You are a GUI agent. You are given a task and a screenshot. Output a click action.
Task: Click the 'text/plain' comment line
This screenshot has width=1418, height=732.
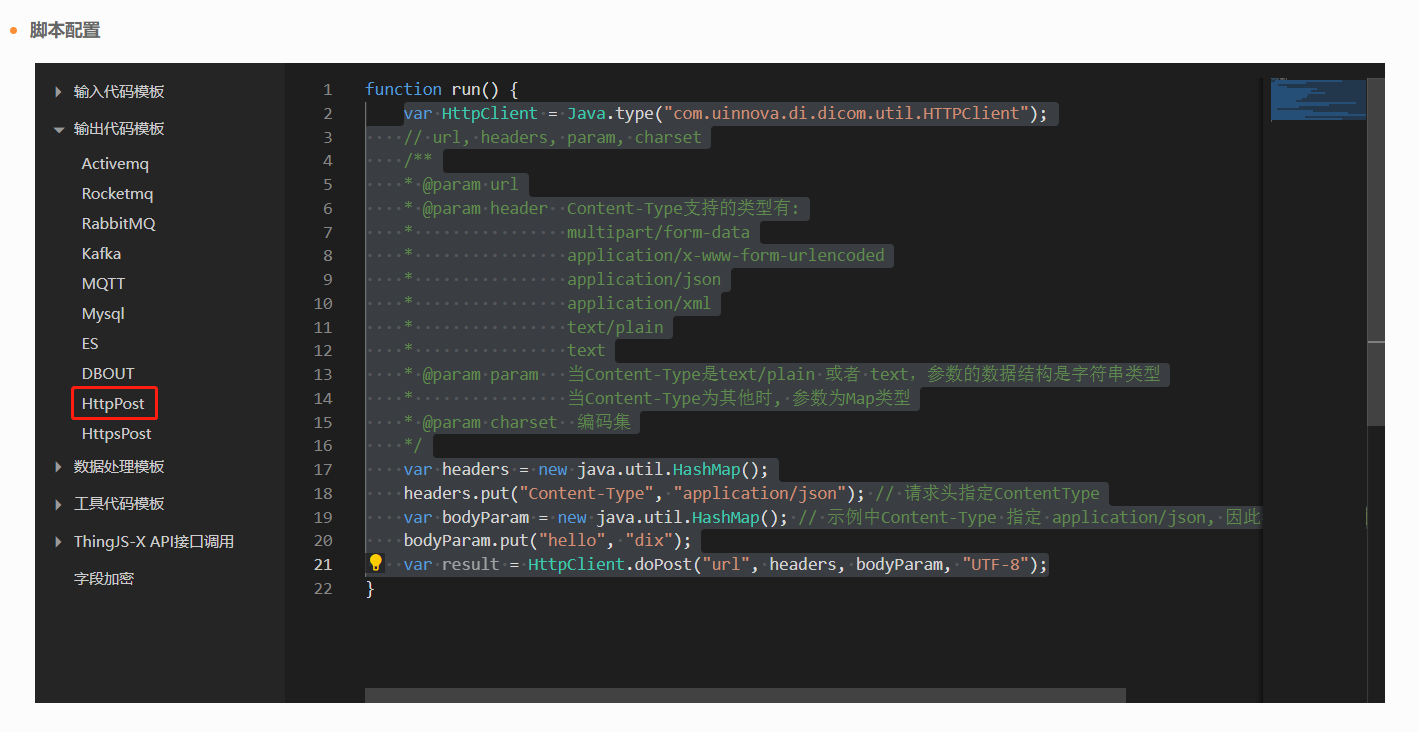click(615, 327)
